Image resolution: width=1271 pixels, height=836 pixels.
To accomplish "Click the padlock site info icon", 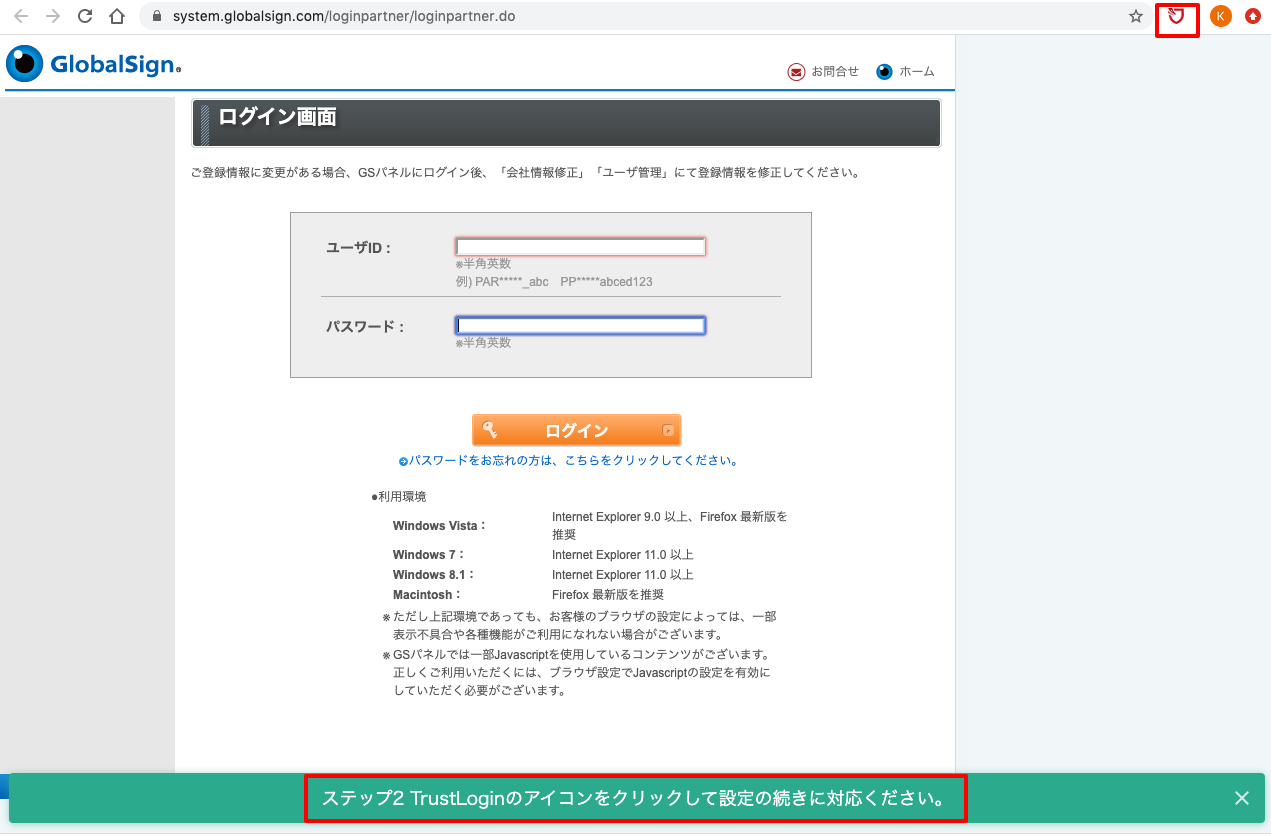I will [x=156, y=17].
